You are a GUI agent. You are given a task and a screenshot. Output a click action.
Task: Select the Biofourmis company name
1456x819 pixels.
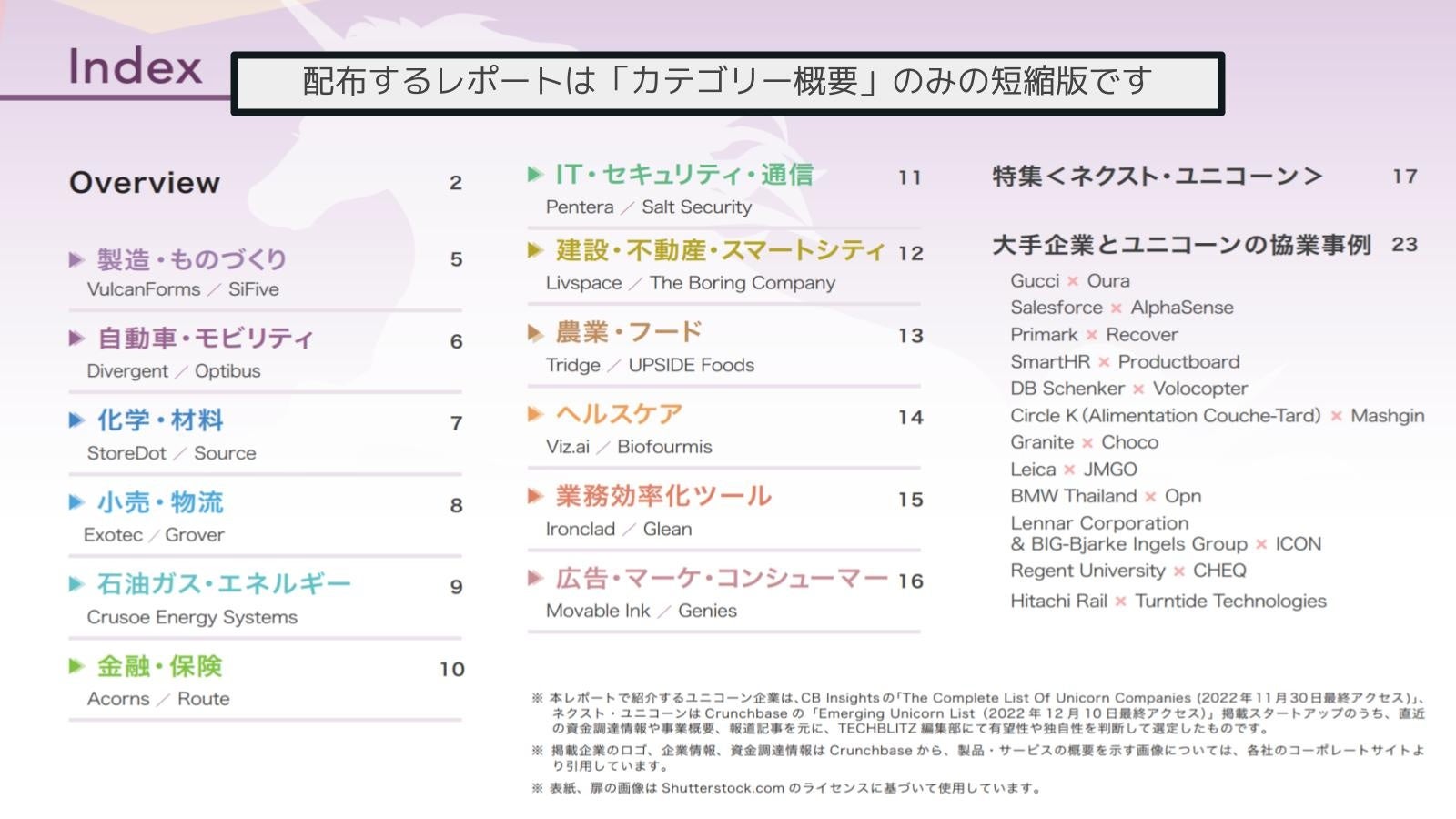pyautogui.click(x=664, y=447)
